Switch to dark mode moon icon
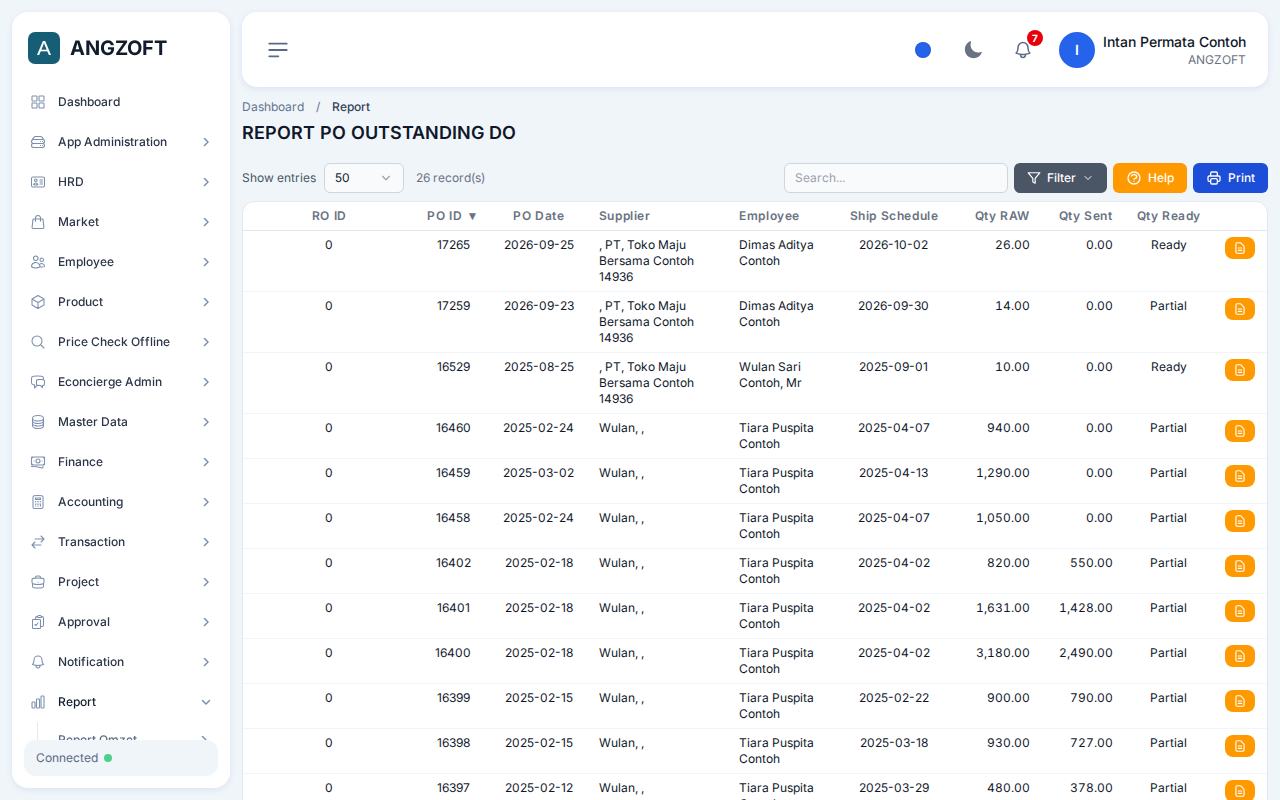The image size is (1280, 800). pos(973,50)
